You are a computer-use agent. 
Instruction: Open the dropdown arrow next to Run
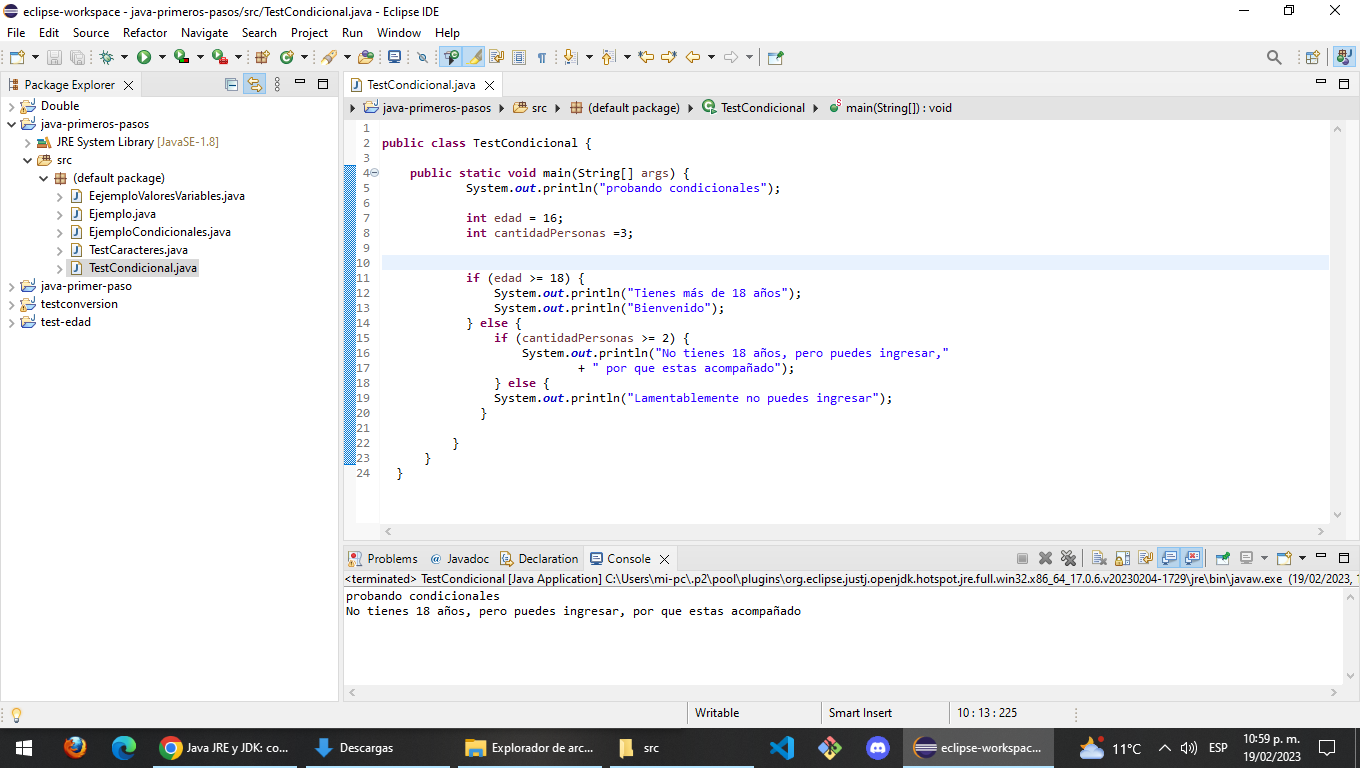pyautogui.click(x=162, y=58)
